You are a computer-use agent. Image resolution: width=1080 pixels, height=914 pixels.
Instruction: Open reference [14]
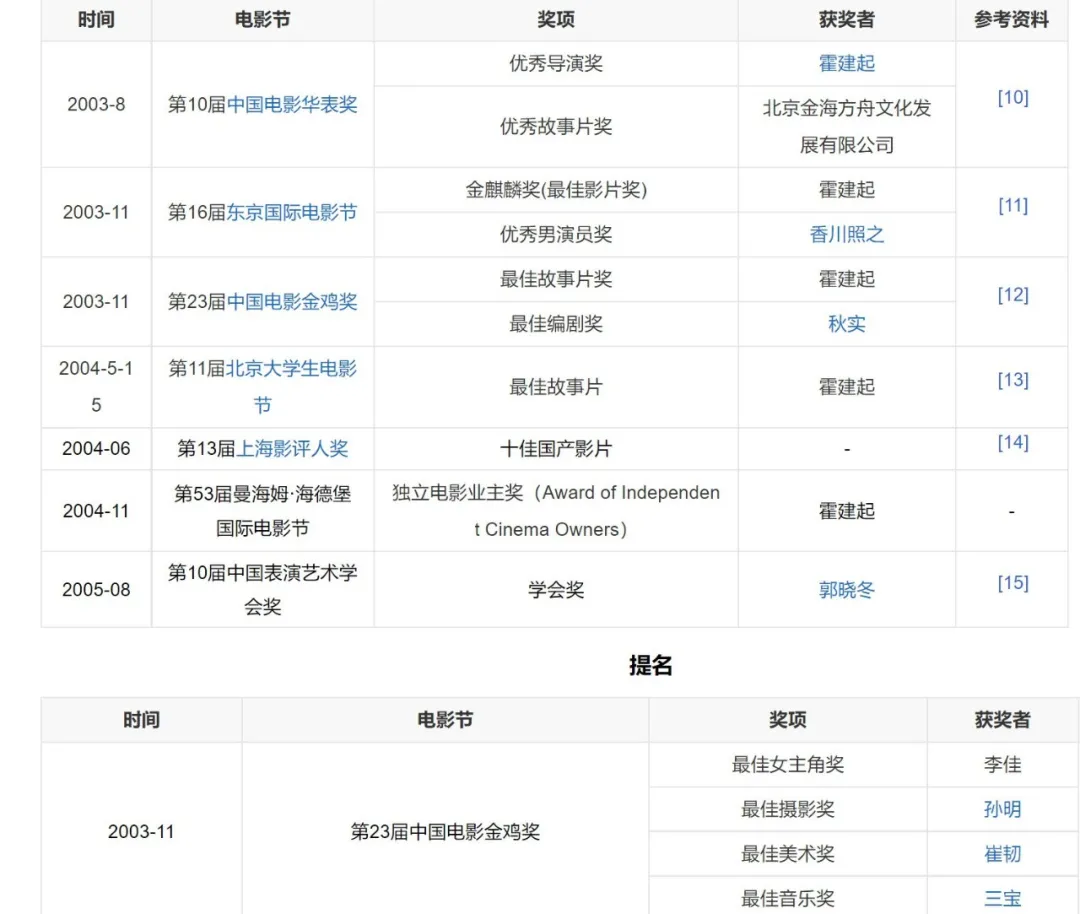pos(1012,442)
